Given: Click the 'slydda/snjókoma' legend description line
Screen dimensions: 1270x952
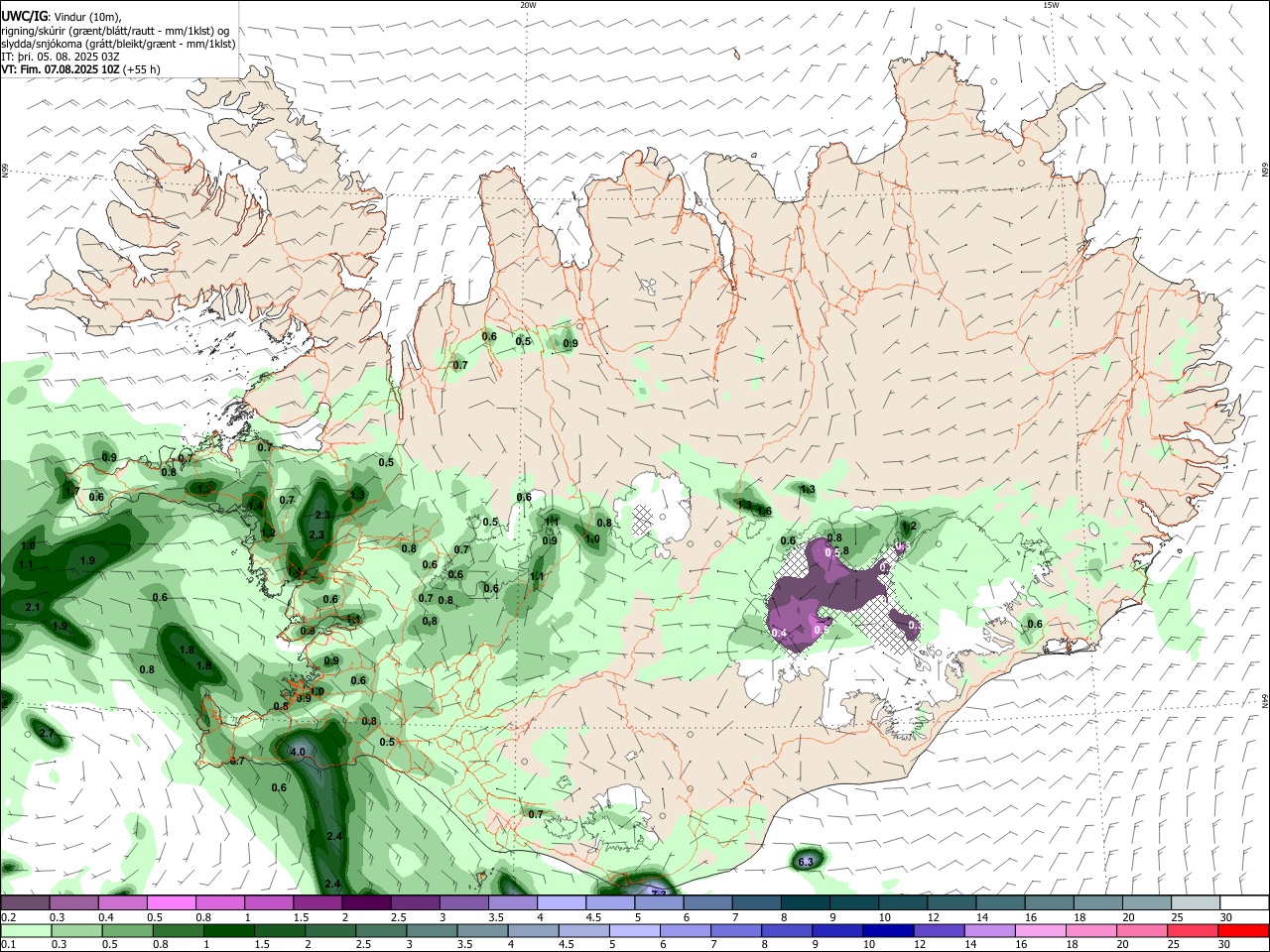Looking at the screenshot, I should (x=118, y=44).
